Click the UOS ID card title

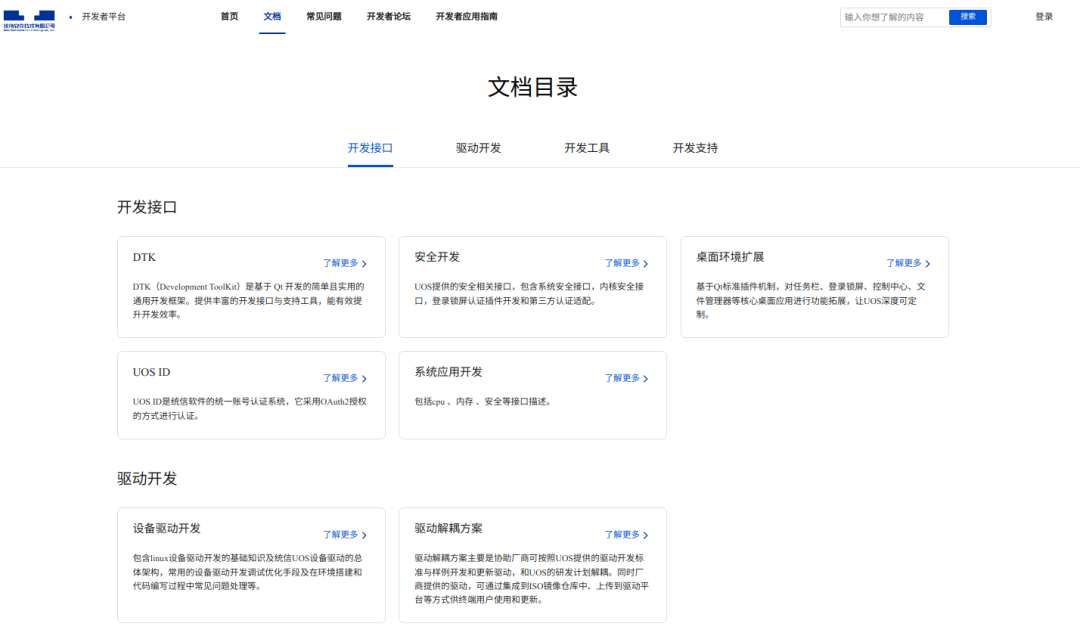152,373
